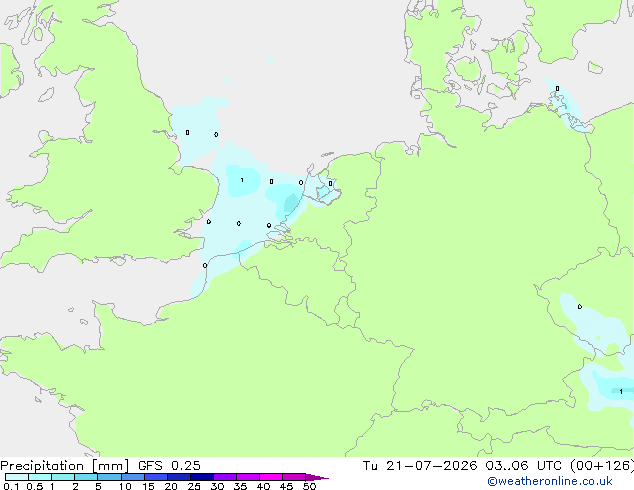
Task: Click the legend swatch between 35 and 40
Action: 248,477
